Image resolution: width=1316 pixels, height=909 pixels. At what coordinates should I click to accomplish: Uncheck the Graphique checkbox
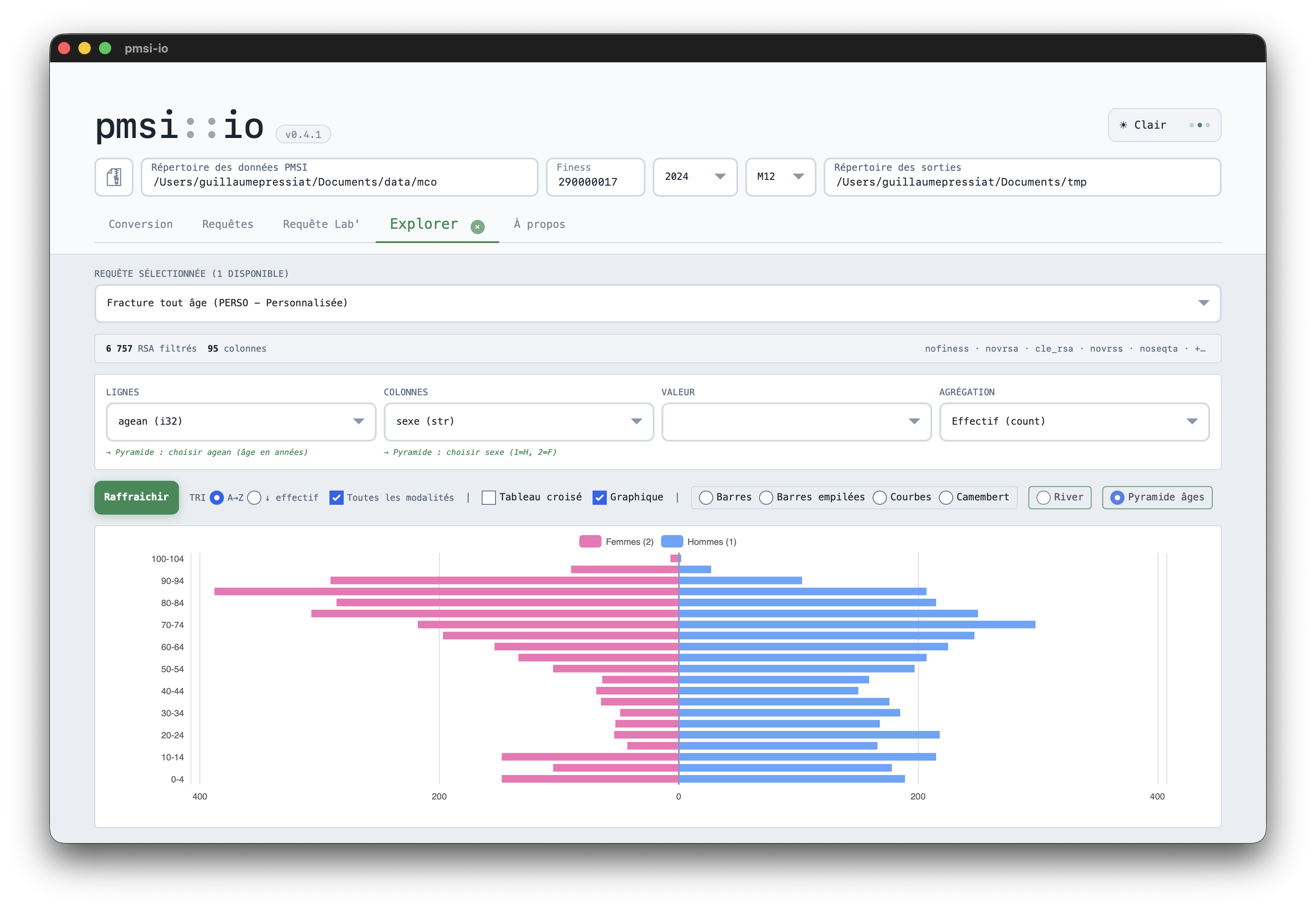[599, 497]
